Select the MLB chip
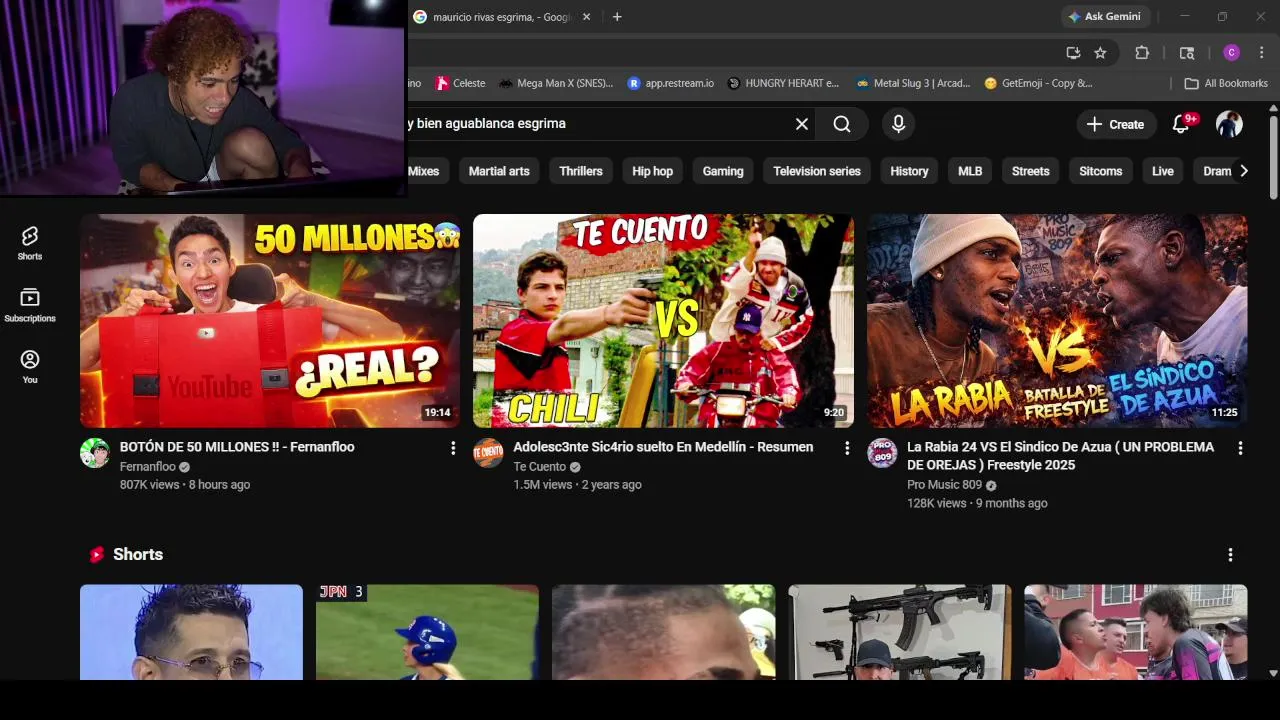Screen dimensions: 1280x720 point(970,171)
